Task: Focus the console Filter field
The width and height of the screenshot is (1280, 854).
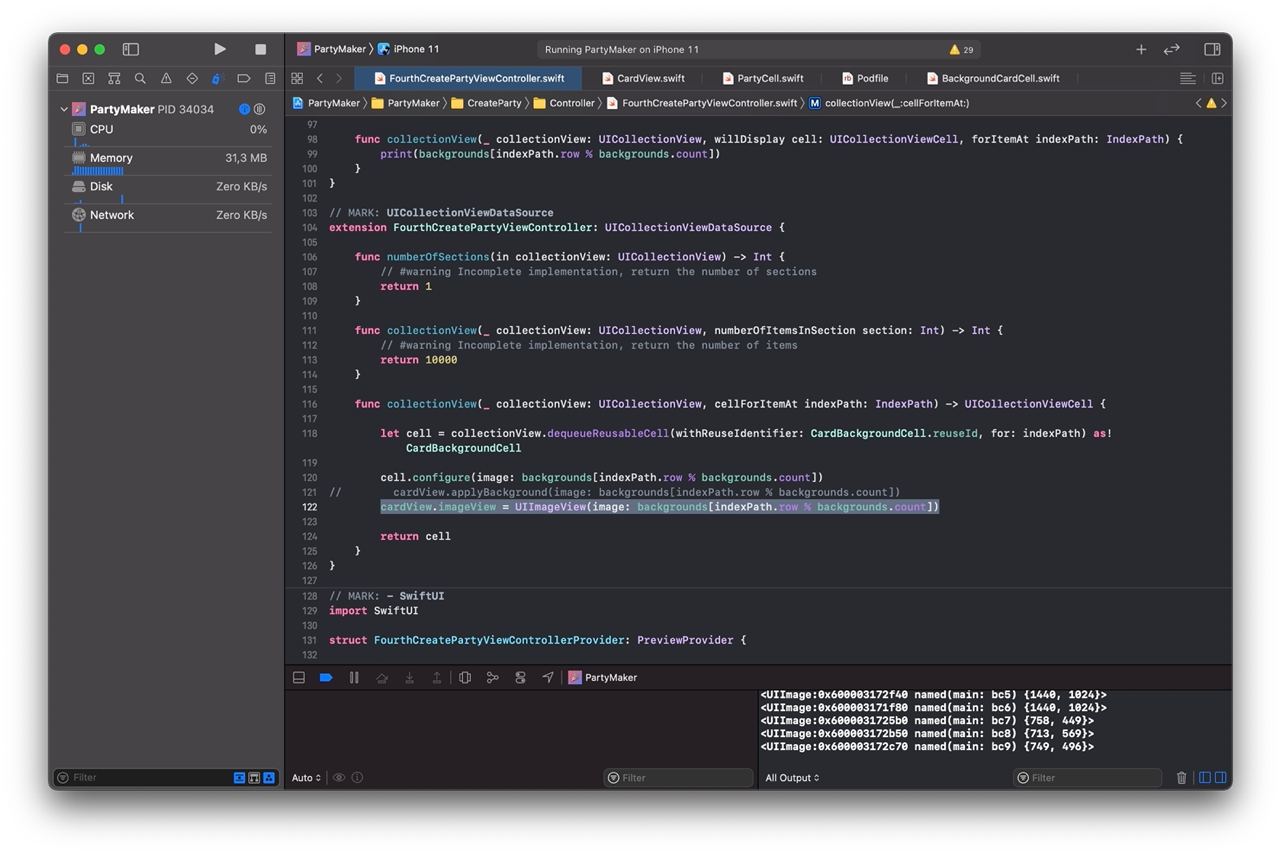Action: [x=1087, y=778]
